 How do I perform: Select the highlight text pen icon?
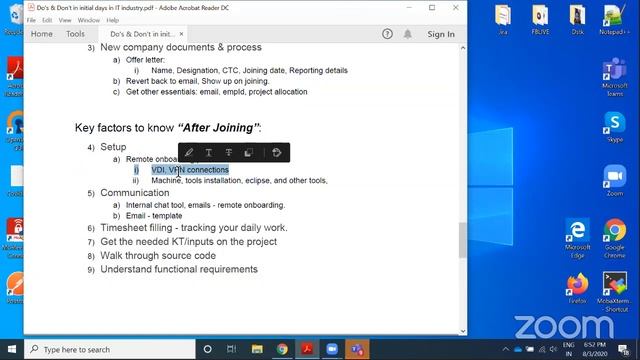[189, 153]
